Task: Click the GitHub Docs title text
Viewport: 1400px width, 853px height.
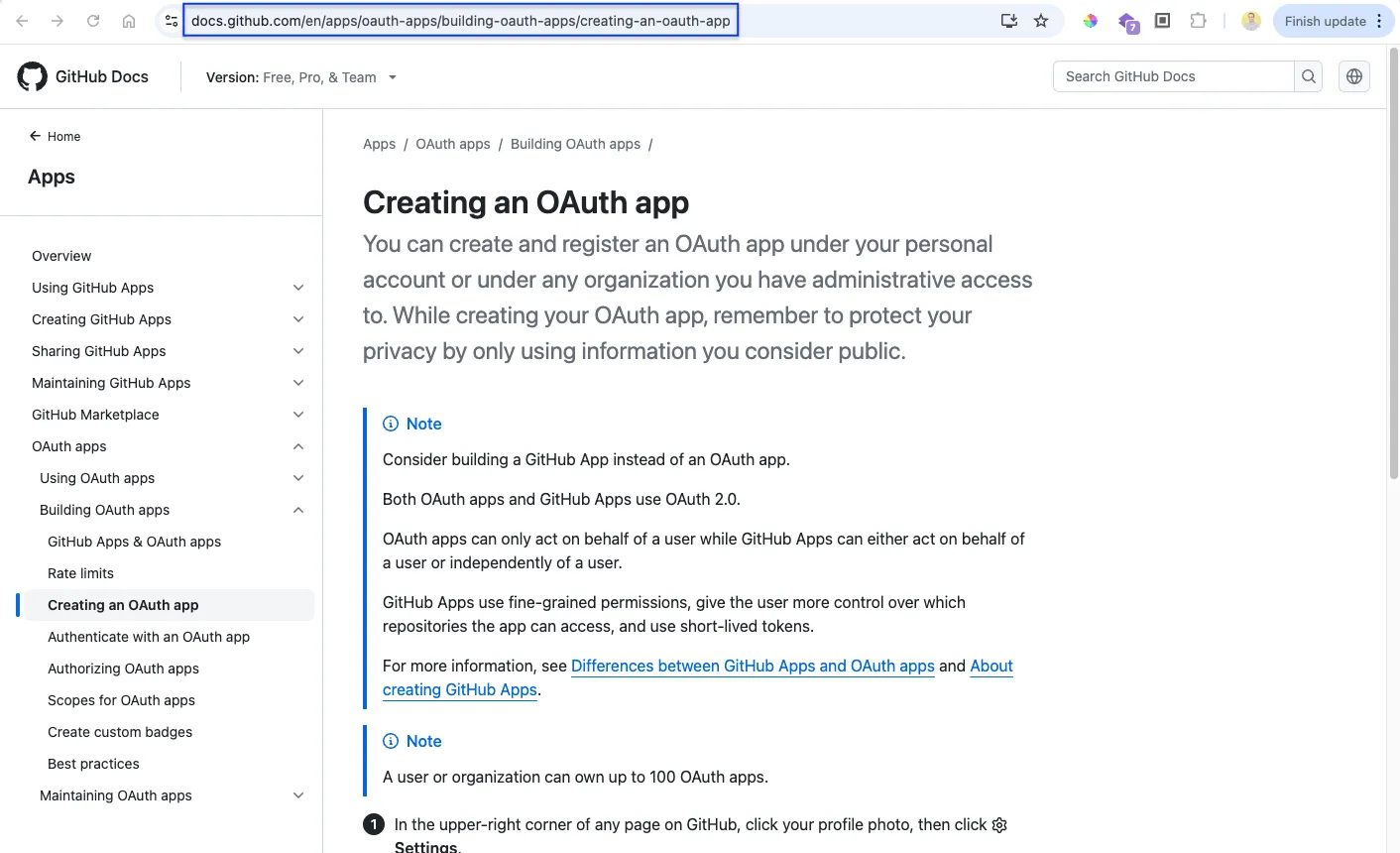Action: pyautogui.click(x=102, y=76)
